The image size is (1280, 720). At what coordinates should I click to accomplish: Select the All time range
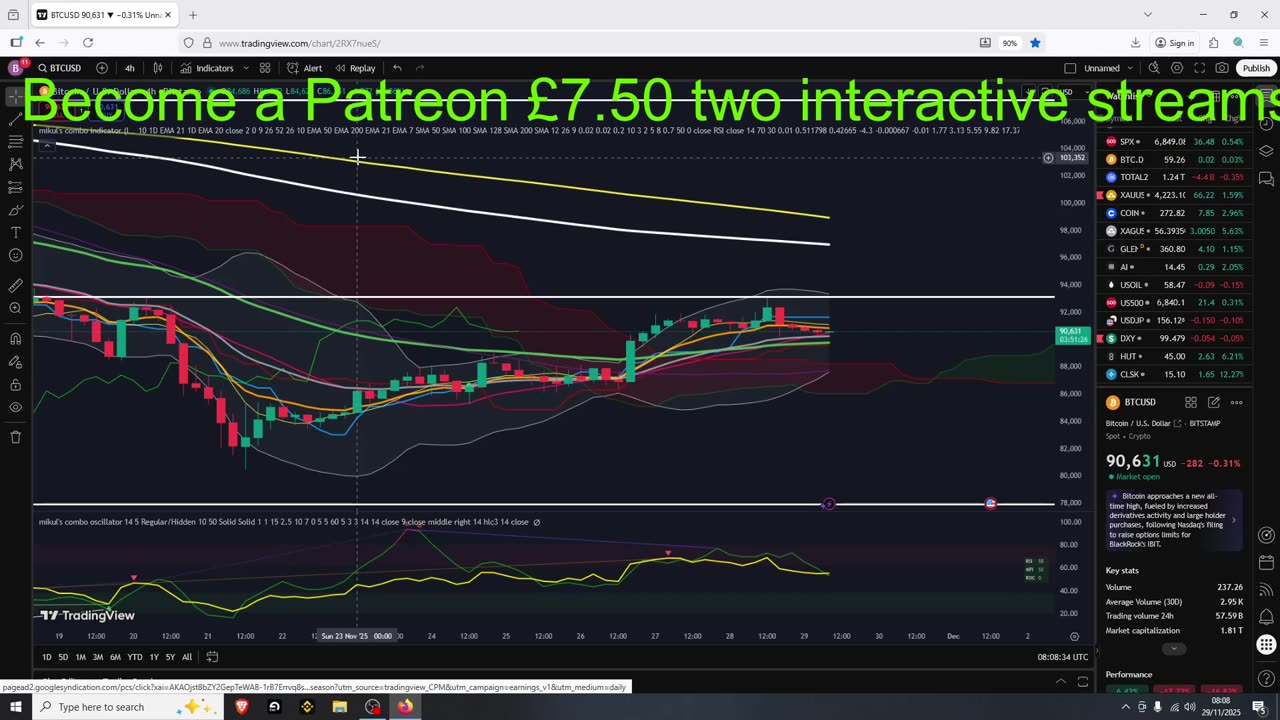coord(187,657)
